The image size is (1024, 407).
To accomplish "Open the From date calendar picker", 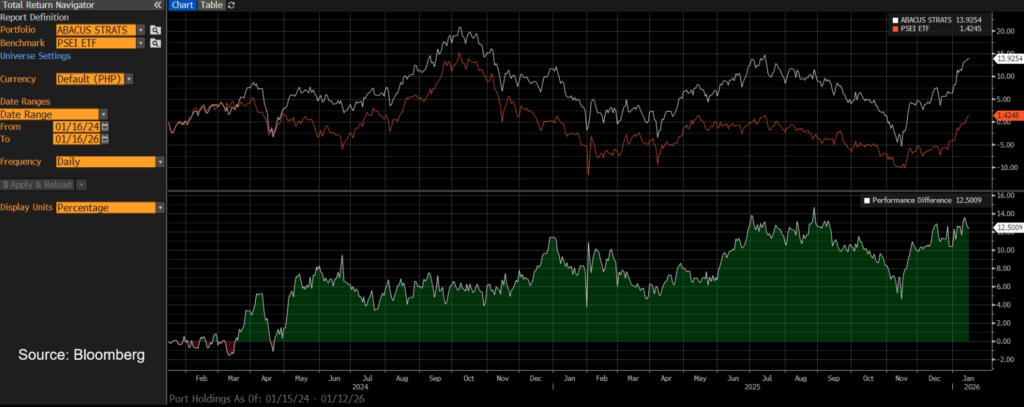I will point(104,126).
